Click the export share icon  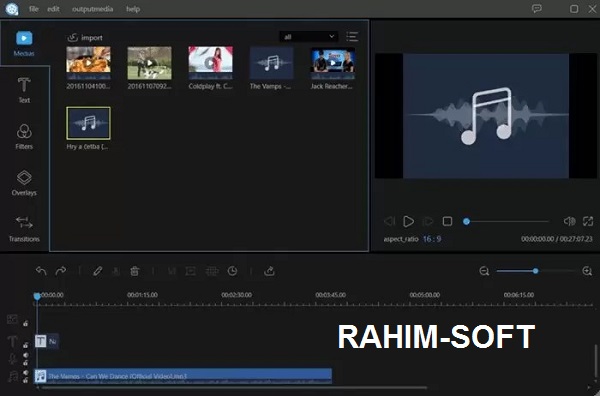[269, 271]
